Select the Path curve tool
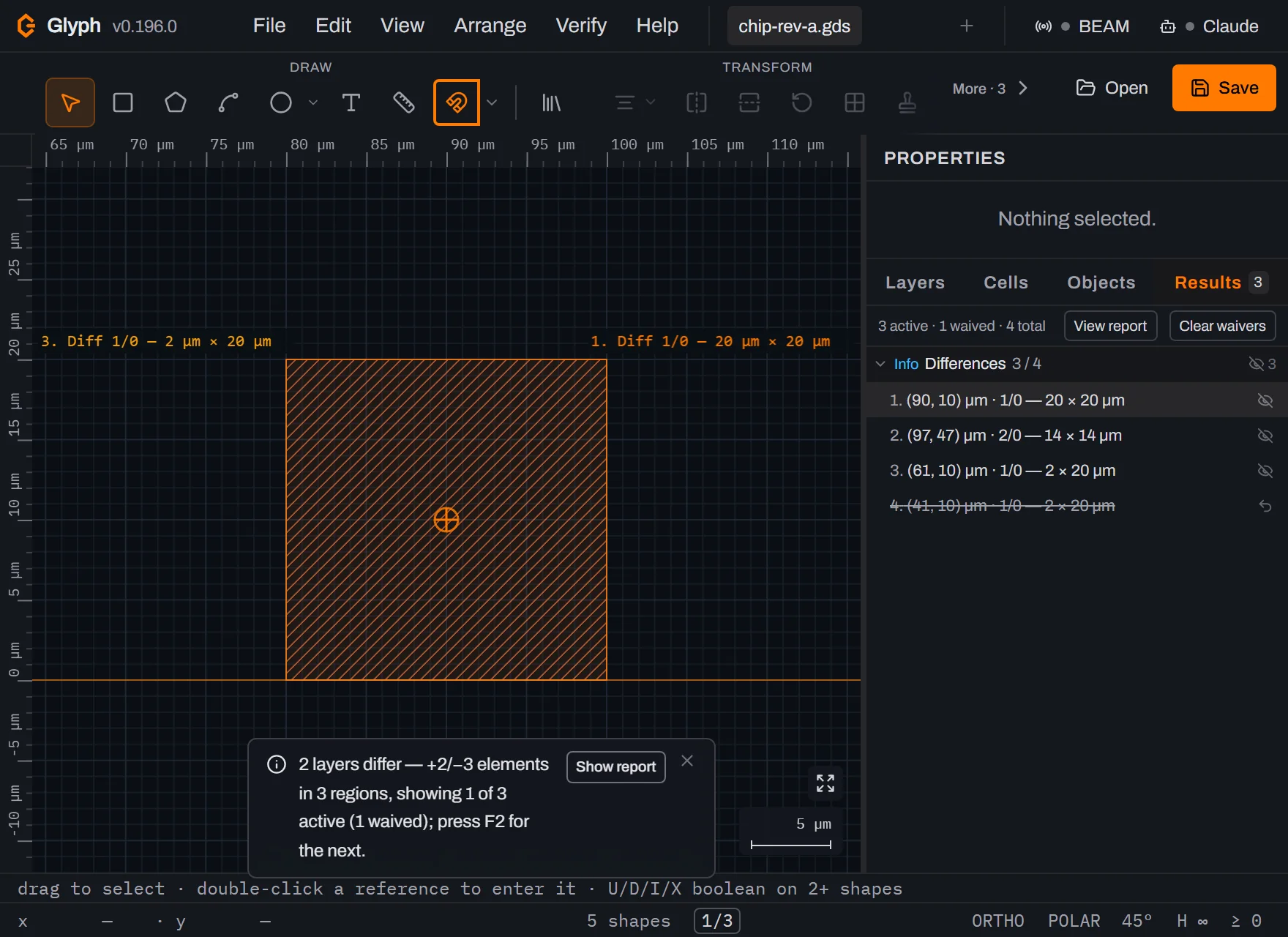1288x937 pixels. (228, 102)
